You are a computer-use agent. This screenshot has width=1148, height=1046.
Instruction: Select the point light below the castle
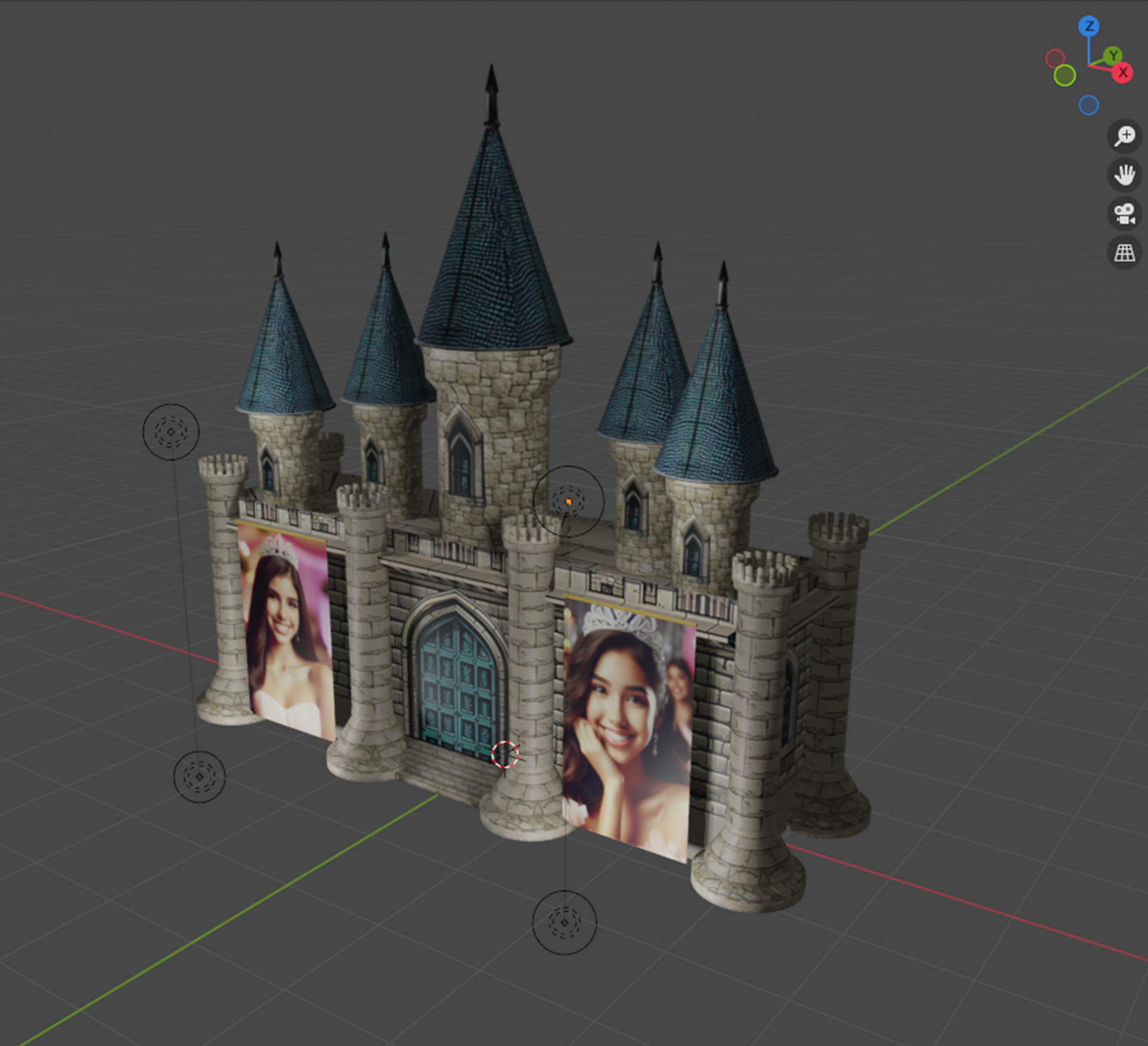pyautogui.click(x=564, y=922)
